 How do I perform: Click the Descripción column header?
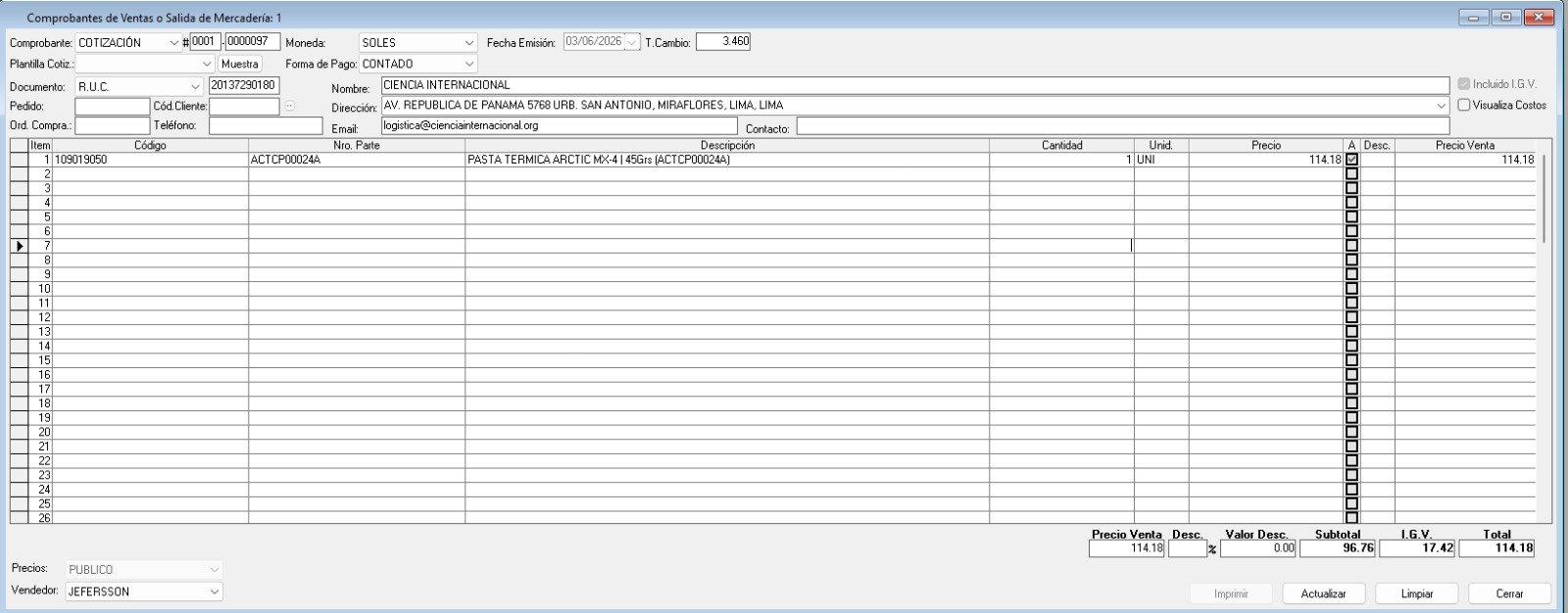click(x=727, y=145)
